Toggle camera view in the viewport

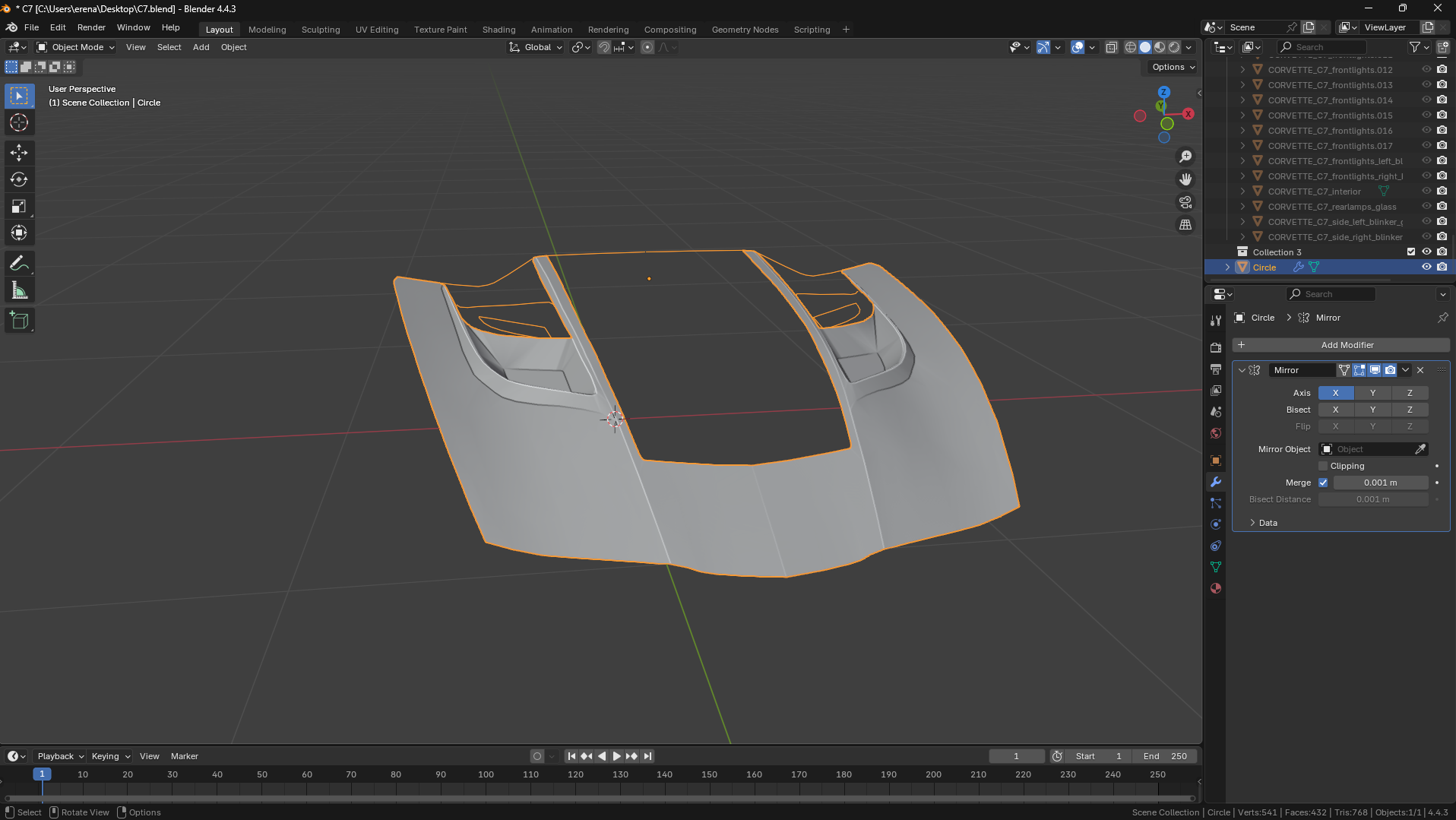[x=1185, y=202]
